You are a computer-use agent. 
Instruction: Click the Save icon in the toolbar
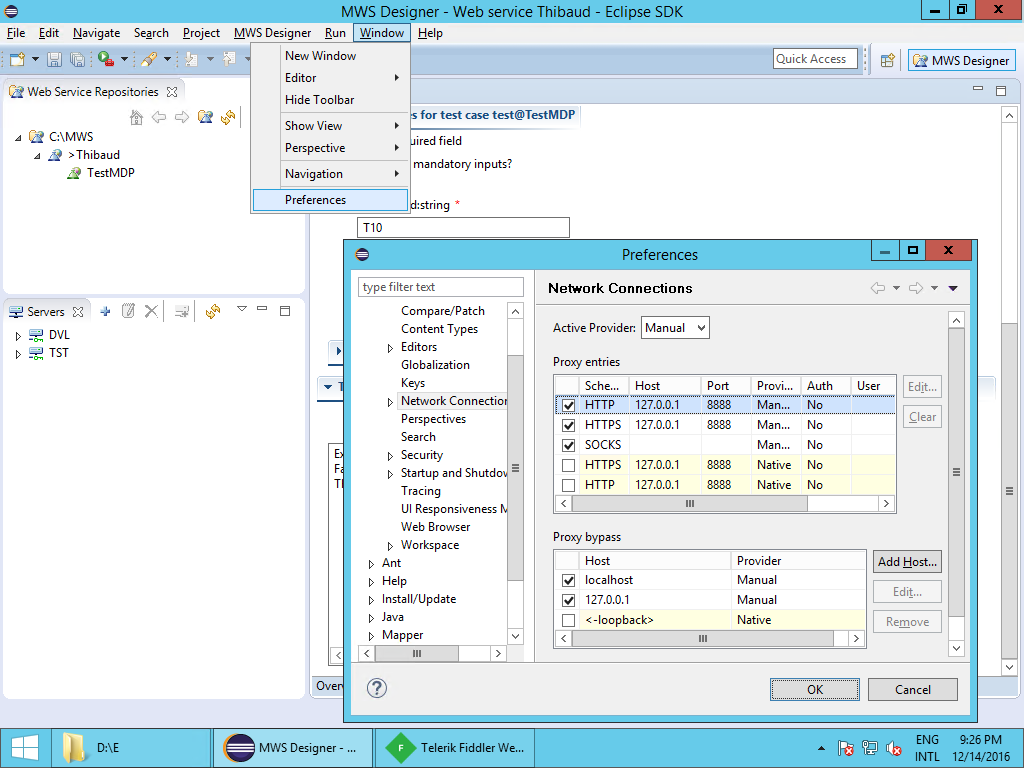point(53,60)
